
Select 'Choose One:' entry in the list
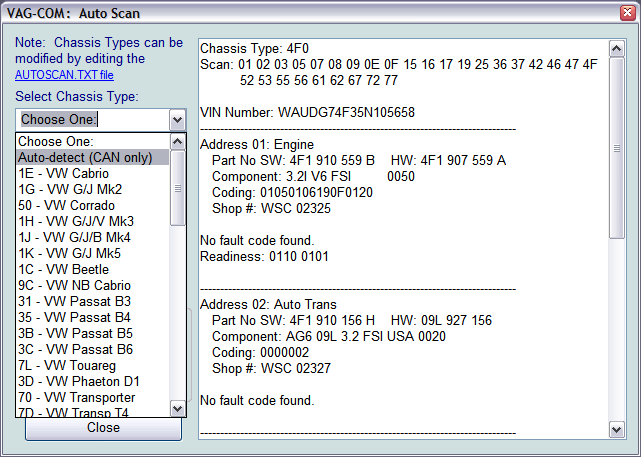click(x=93, y=141)
